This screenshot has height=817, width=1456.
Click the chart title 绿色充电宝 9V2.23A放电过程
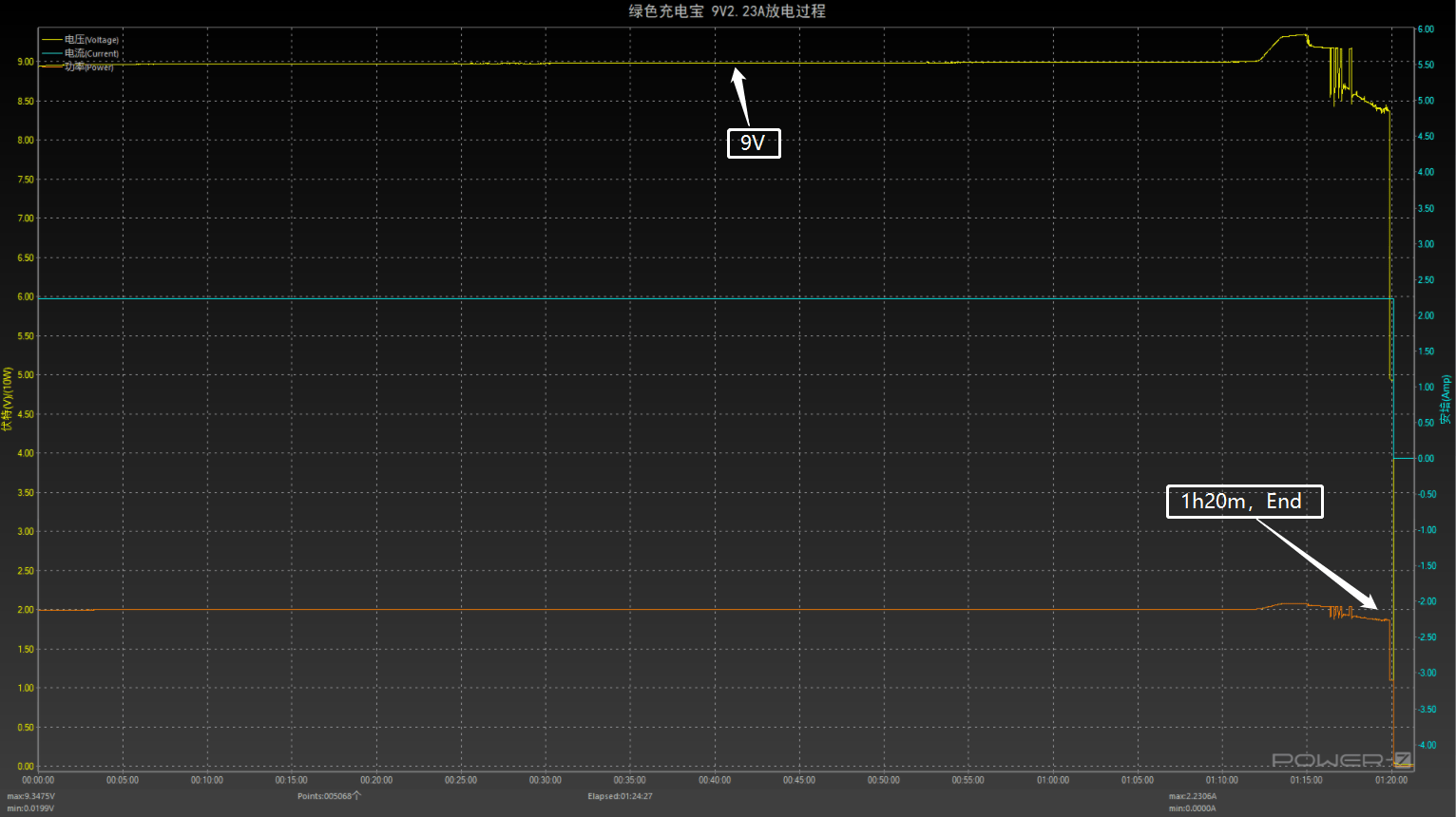pos(727,11)
